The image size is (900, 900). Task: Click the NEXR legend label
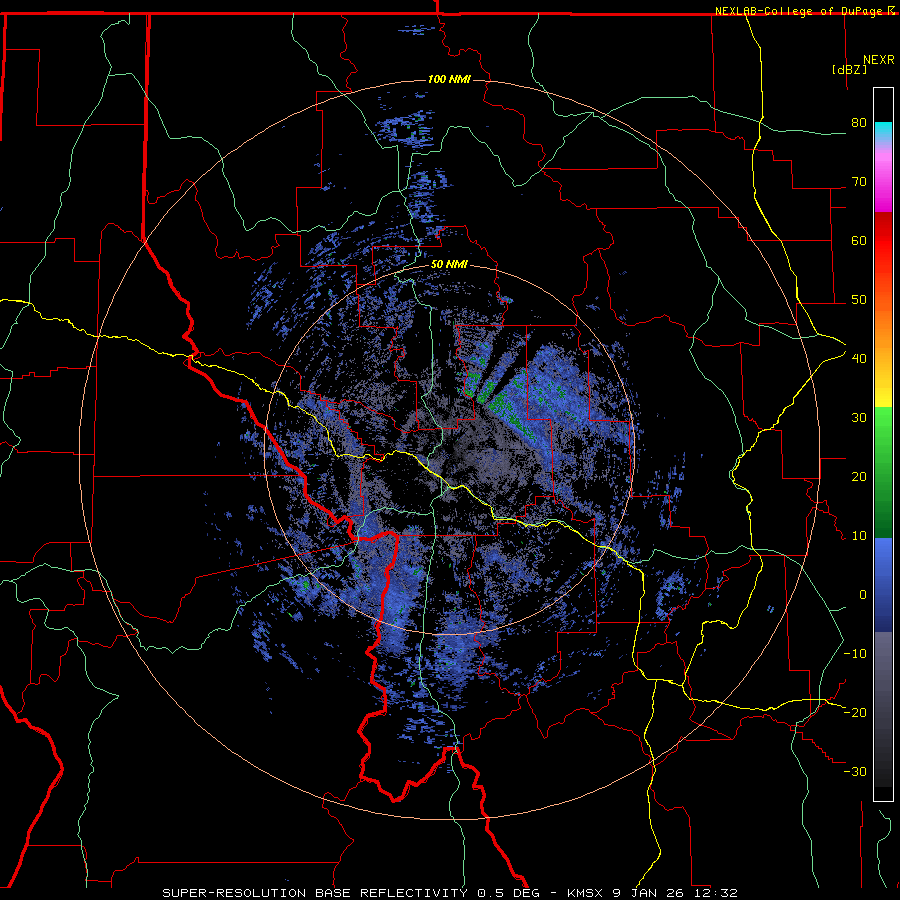click(879, 60)
